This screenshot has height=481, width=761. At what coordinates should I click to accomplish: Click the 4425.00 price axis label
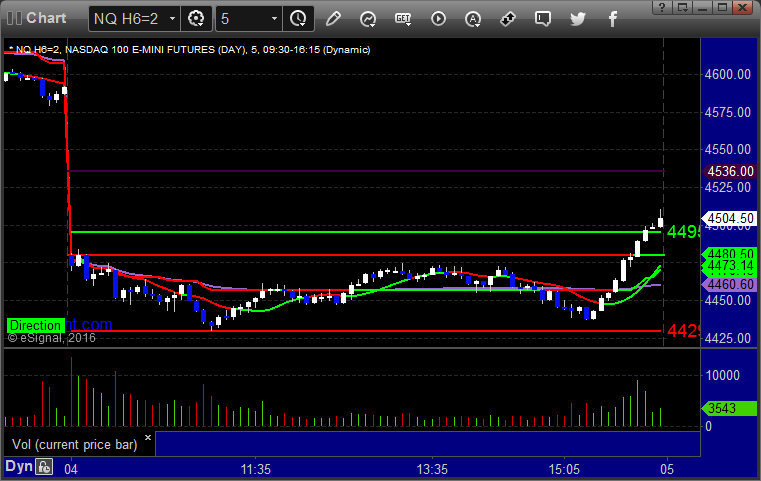728,338
